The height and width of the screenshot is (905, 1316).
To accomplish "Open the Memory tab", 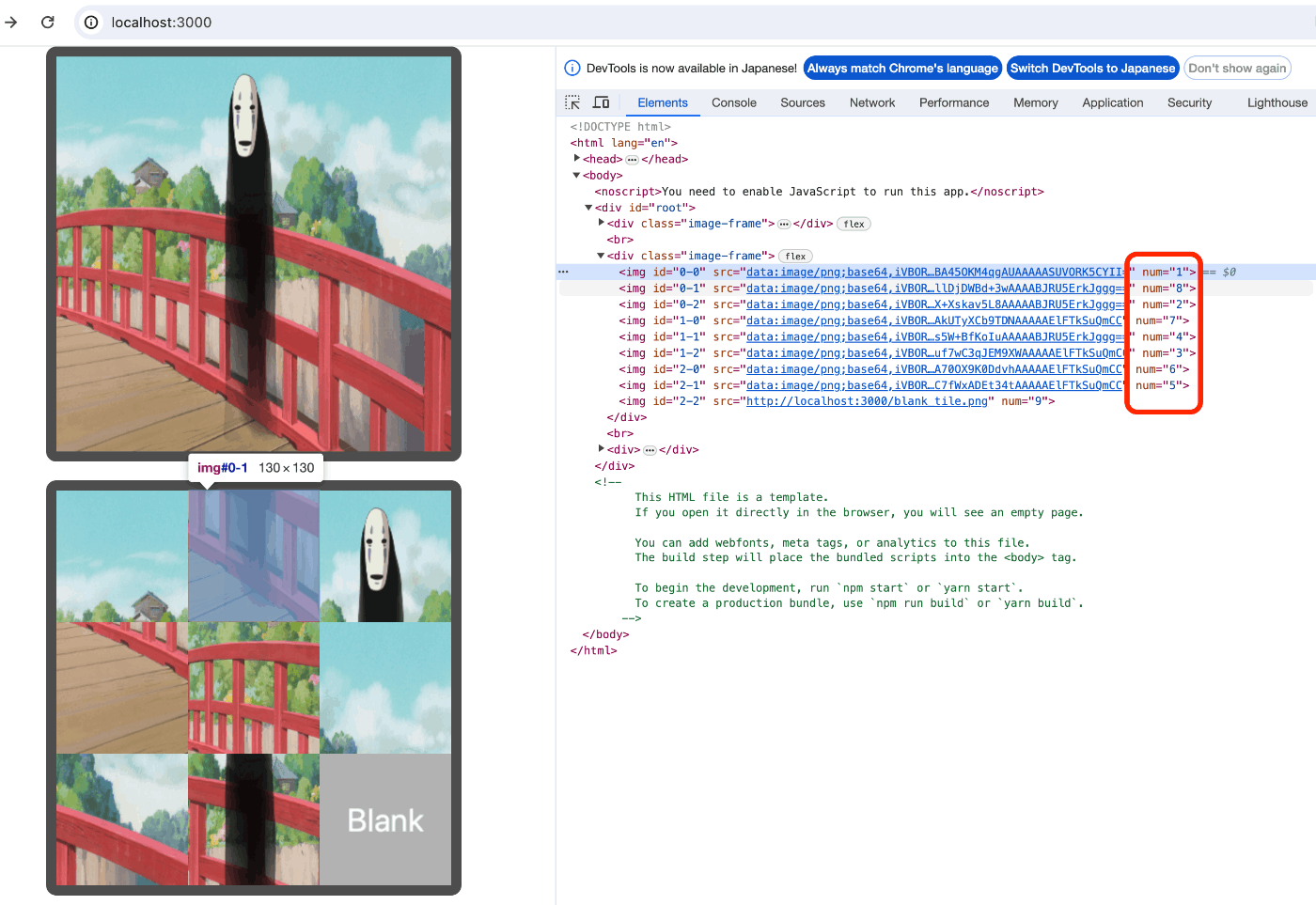I will [x=1036, y=102].
